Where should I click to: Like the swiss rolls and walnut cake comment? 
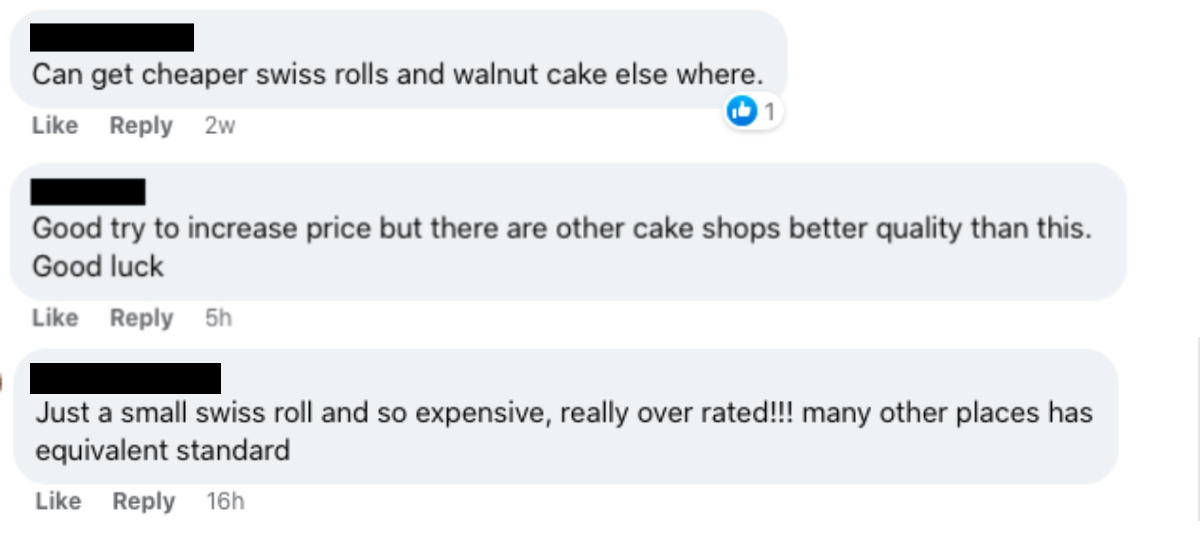pyautogui.click(x=55, y=126)
